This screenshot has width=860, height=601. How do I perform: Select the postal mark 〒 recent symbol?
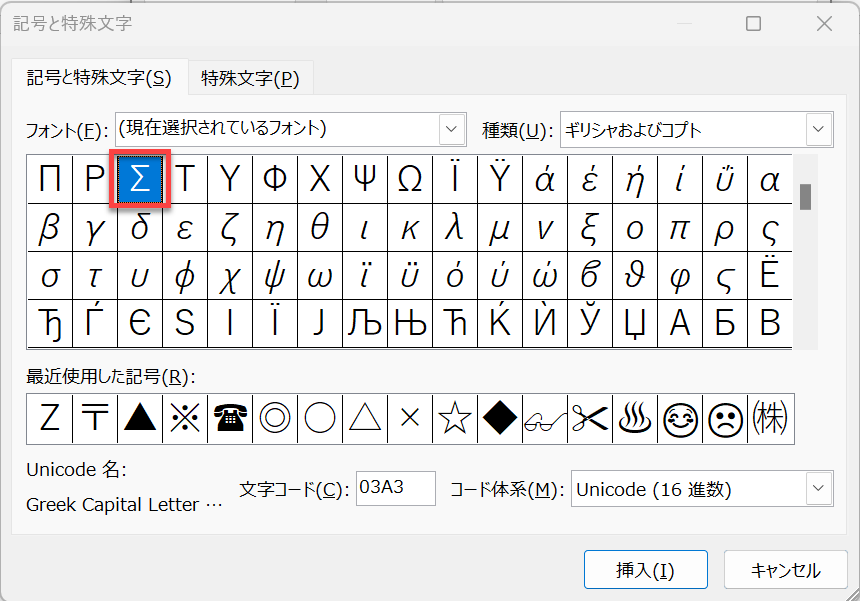pyautogui.click(x=95, y=418)
